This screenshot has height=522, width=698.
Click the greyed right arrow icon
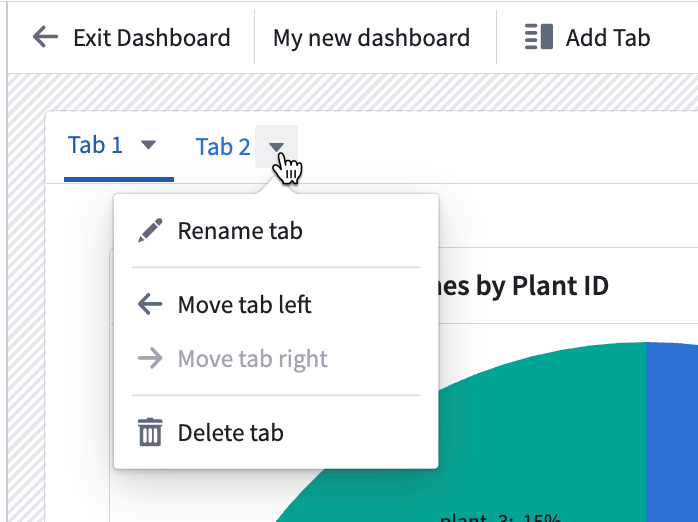coord(150,359)
